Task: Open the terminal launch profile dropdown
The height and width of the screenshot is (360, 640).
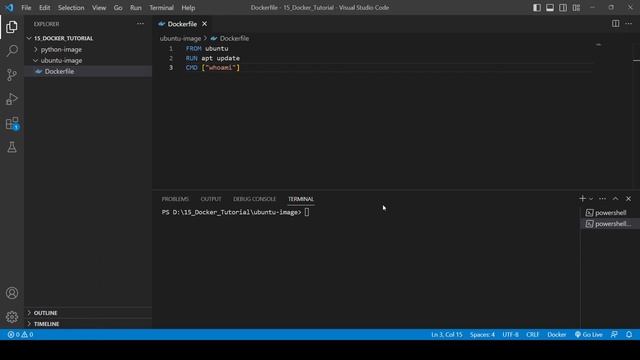Action: 591,199
